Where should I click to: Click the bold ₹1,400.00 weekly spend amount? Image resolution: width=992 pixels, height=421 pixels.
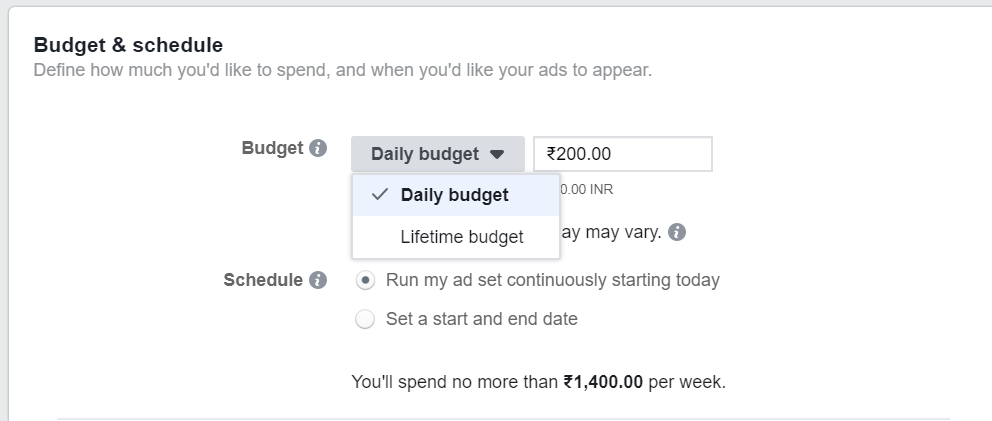pos(603,382)
